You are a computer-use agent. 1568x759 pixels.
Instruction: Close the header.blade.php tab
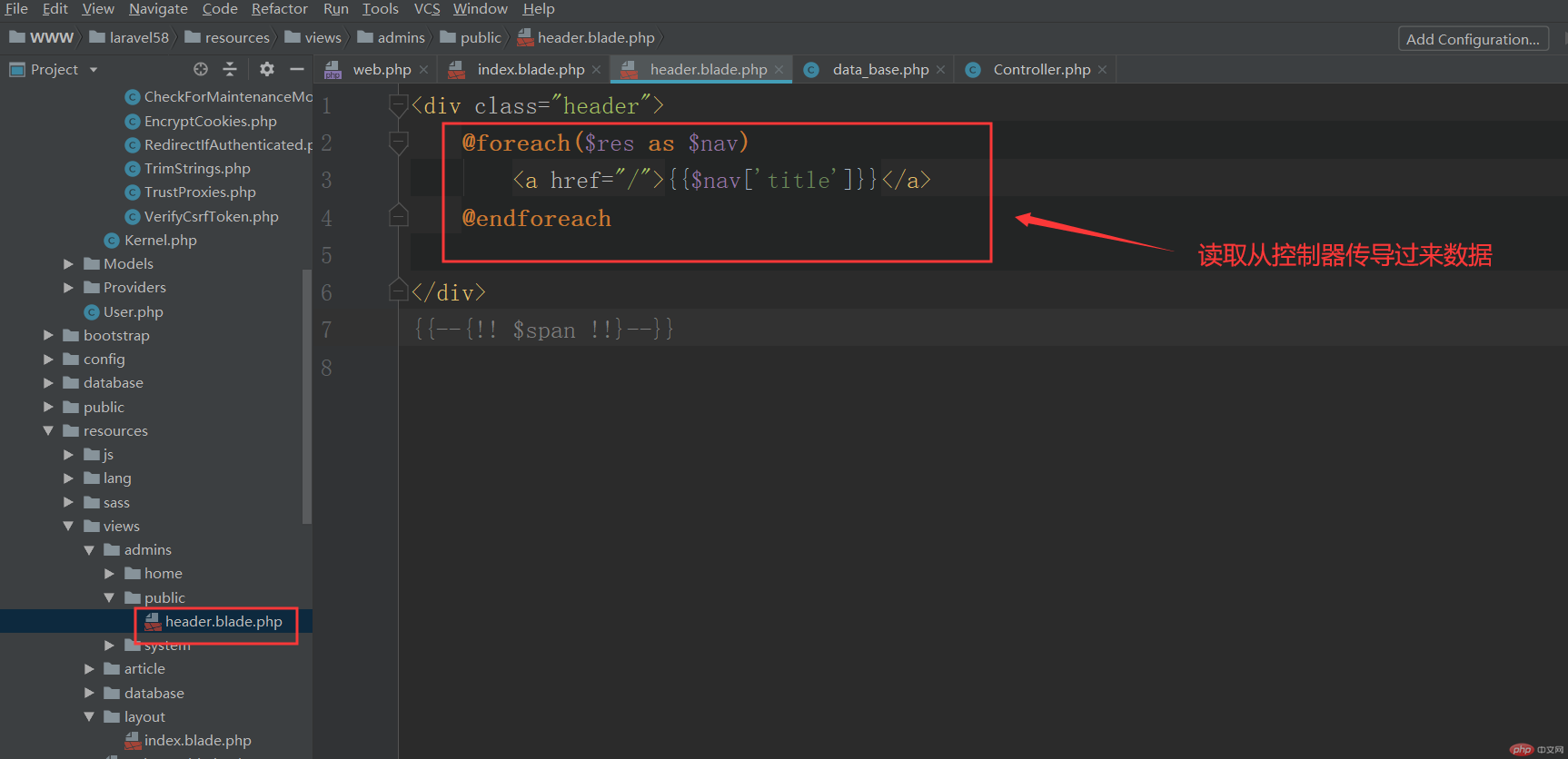pos(779,70)
